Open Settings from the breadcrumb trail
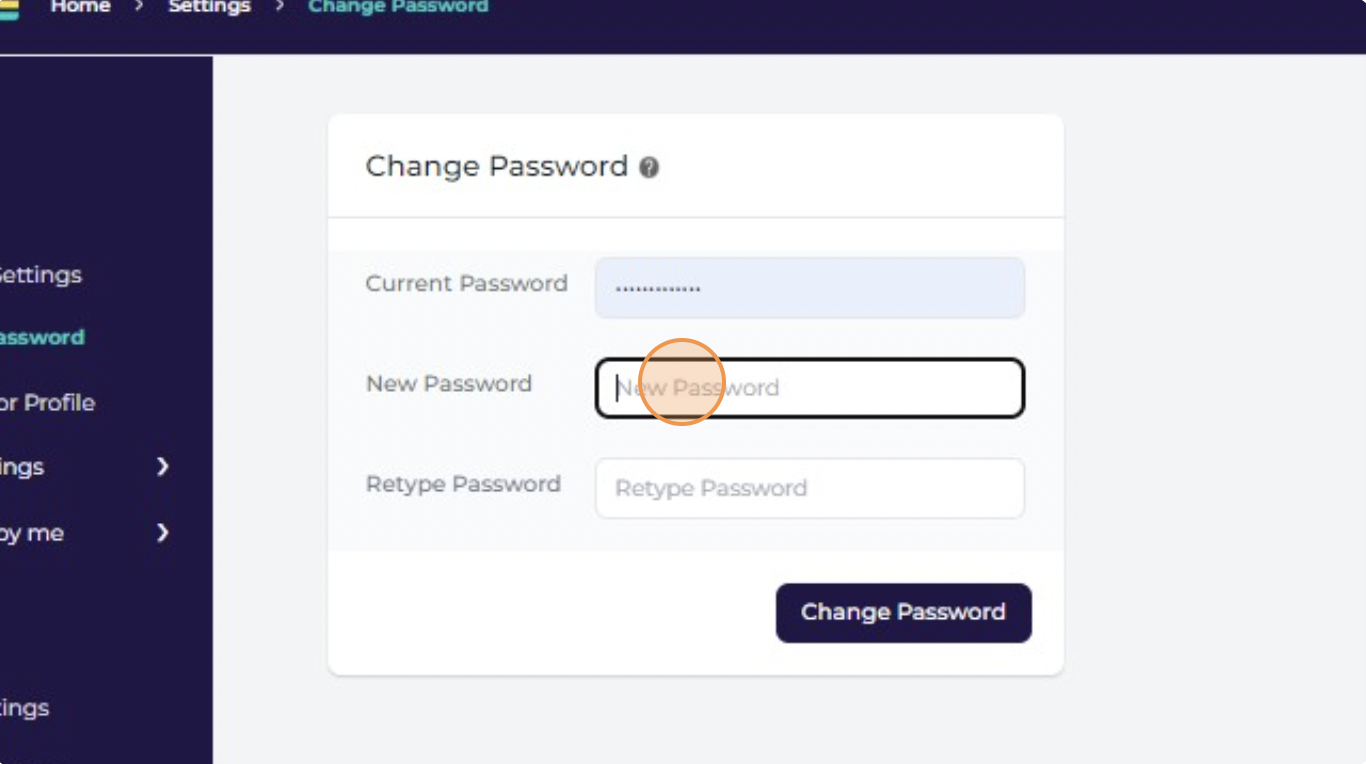1366x764 pixels. pos(209,7)
